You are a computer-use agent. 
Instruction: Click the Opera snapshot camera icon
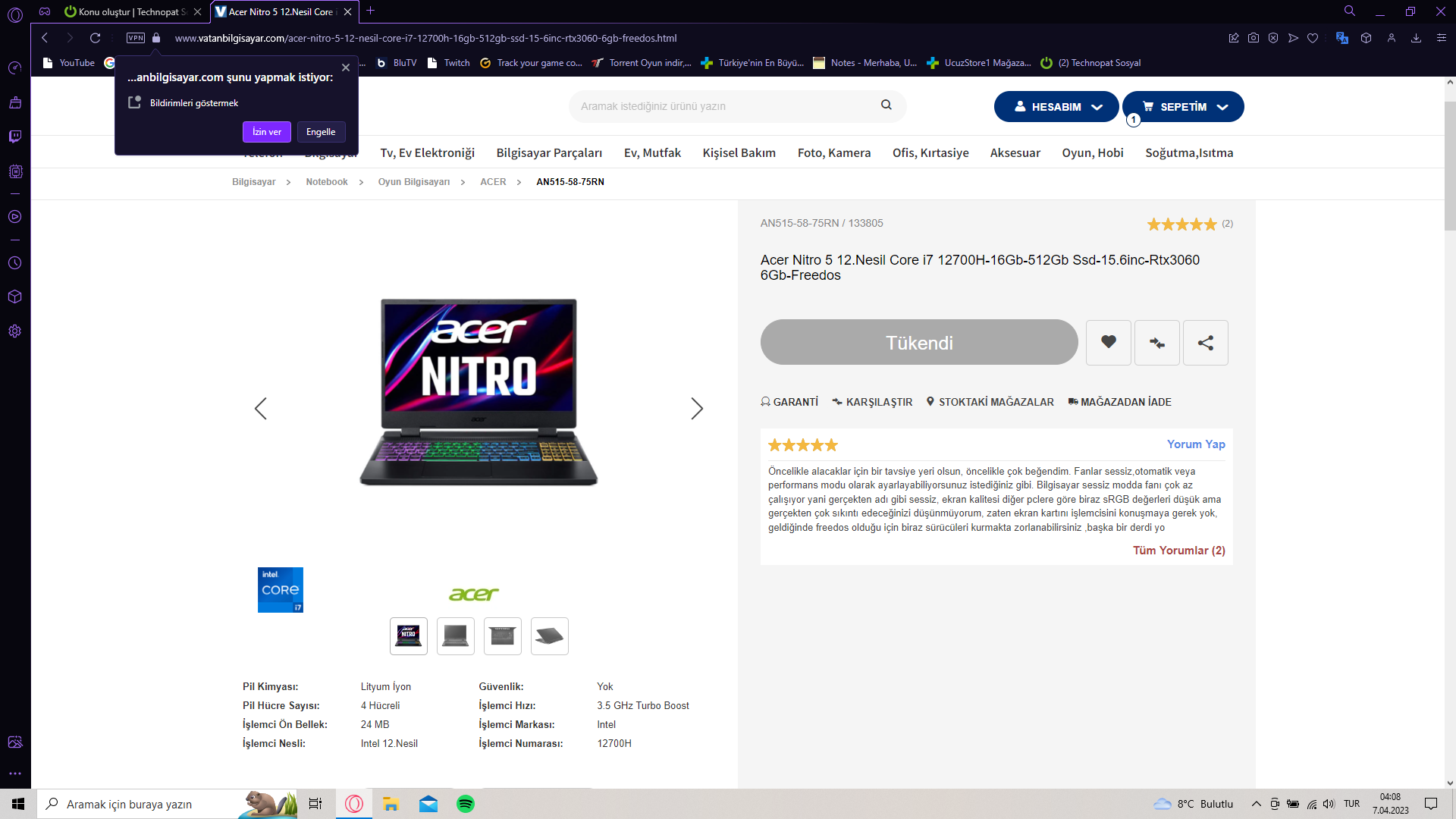click(1253, 38)
